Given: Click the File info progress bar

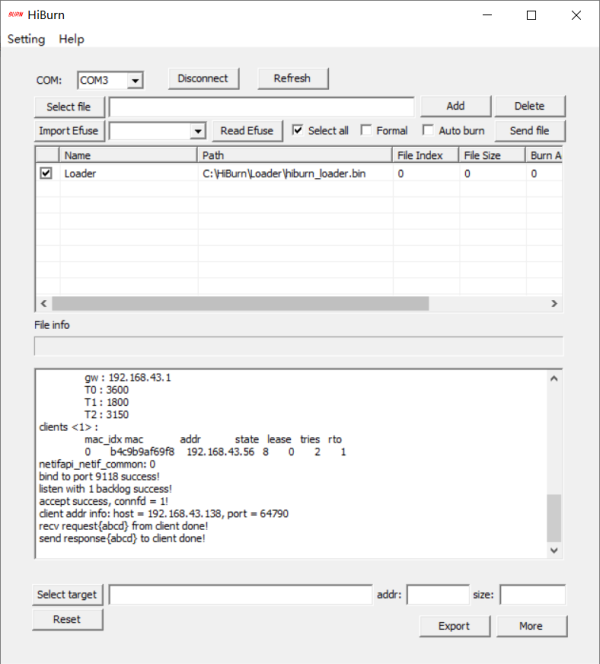Looking at the screenshot, I should pos(299,346).
